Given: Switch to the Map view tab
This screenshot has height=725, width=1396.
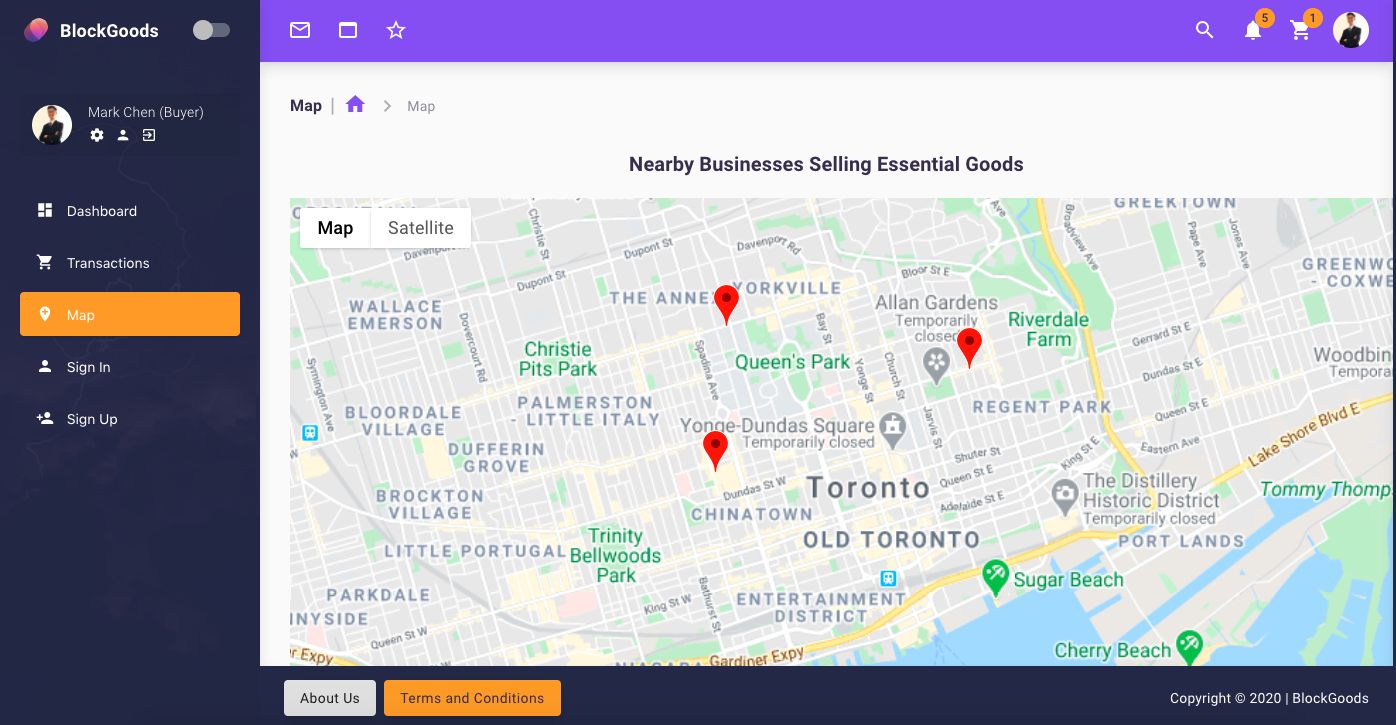Looking at the screenshot, I should click(x=335, y=228).
